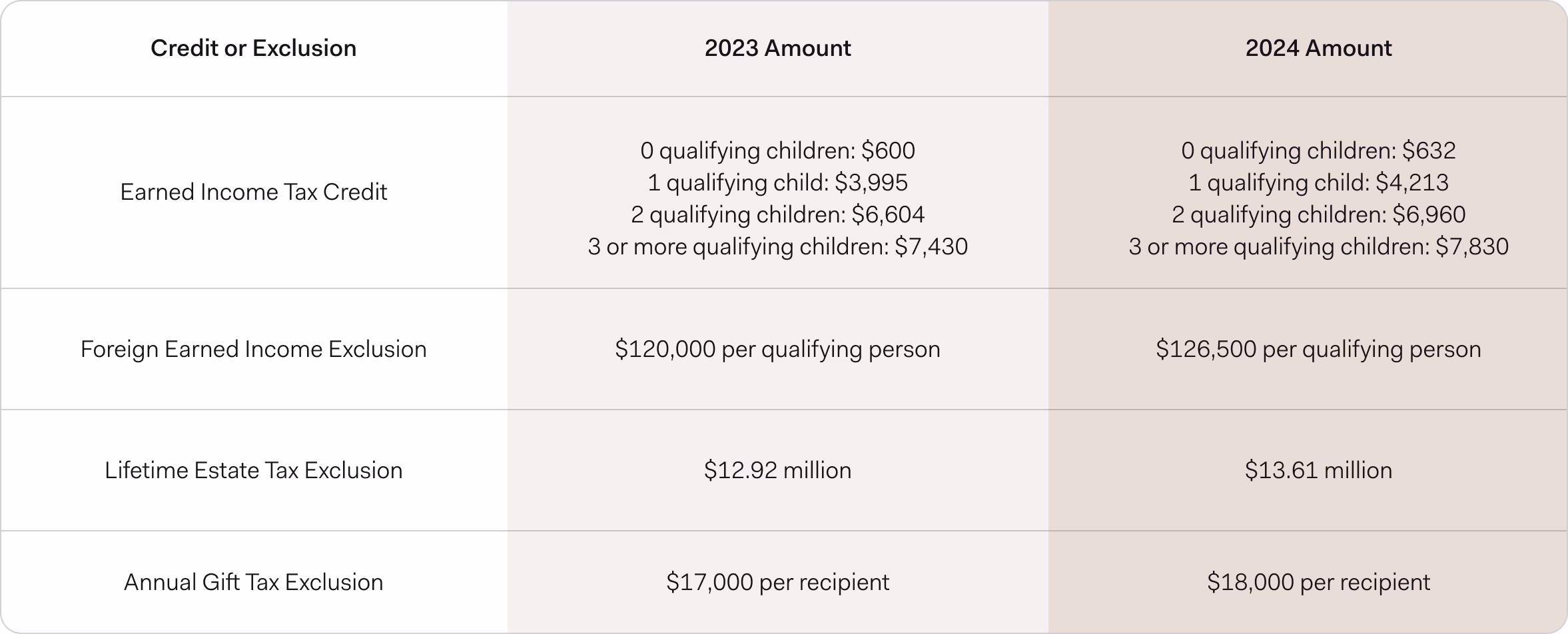Screen dimensions: 1568x634
Task: Select the 2023 one qualifying child $3,995 line
Action: coord(777,182)
